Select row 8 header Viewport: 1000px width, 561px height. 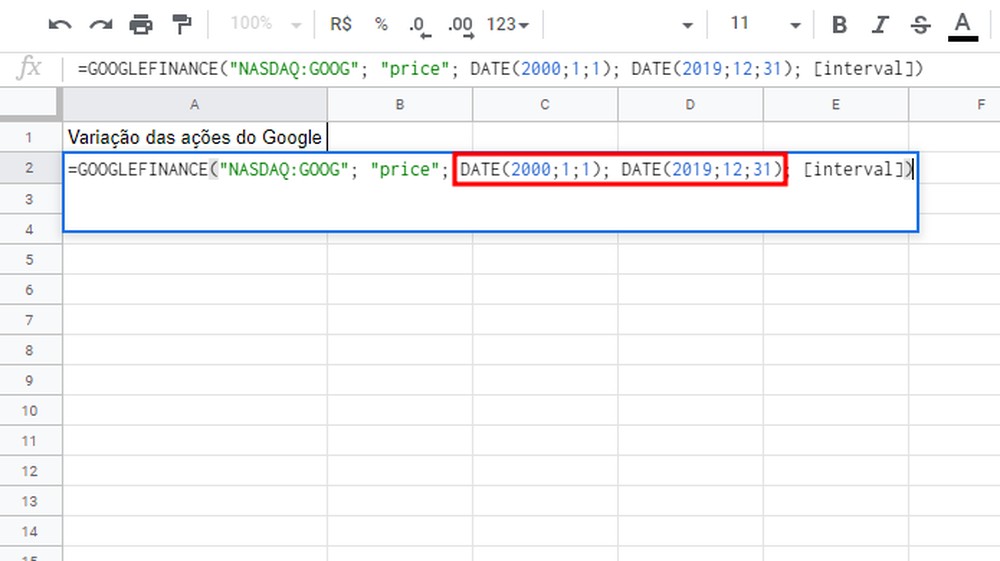click(x=30, y=350)
